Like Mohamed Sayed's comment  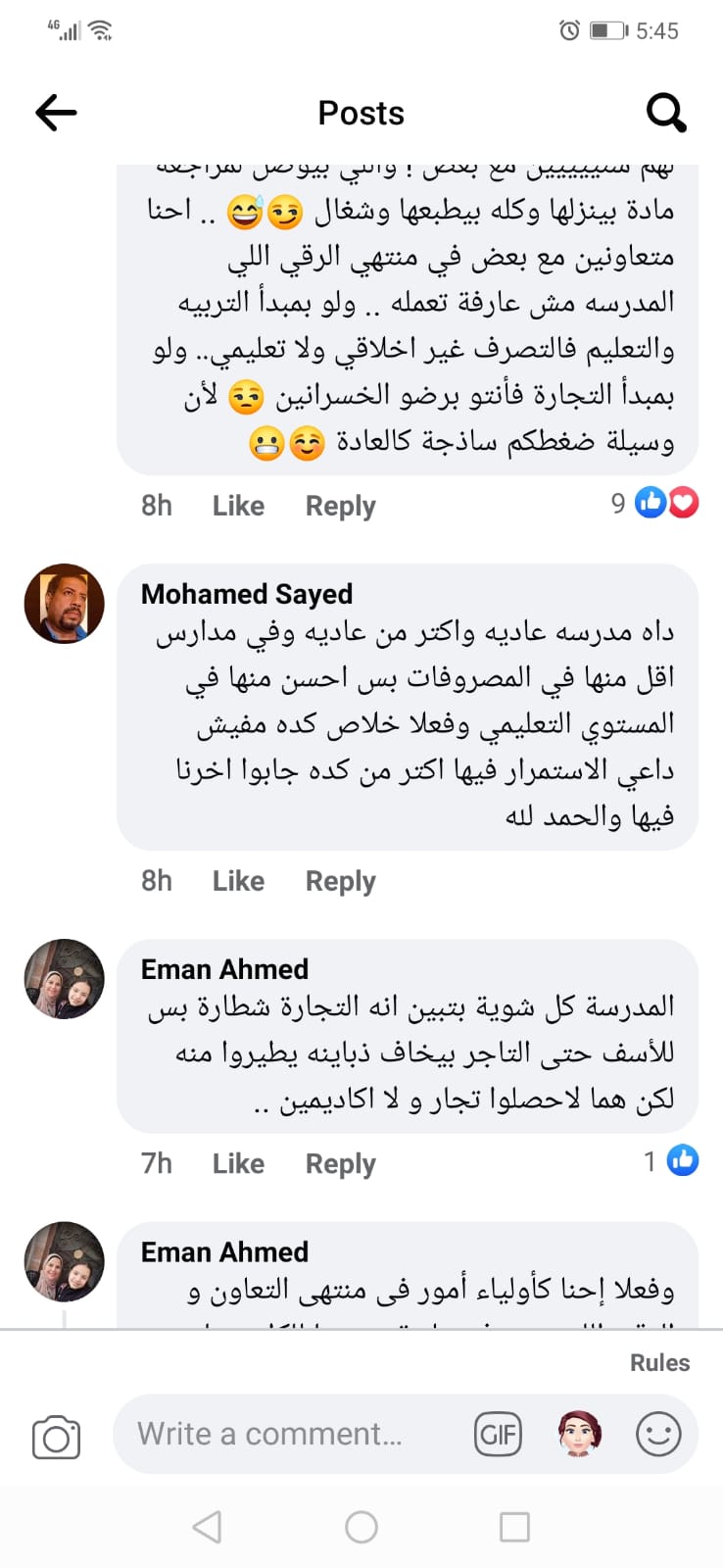(238, 881)
